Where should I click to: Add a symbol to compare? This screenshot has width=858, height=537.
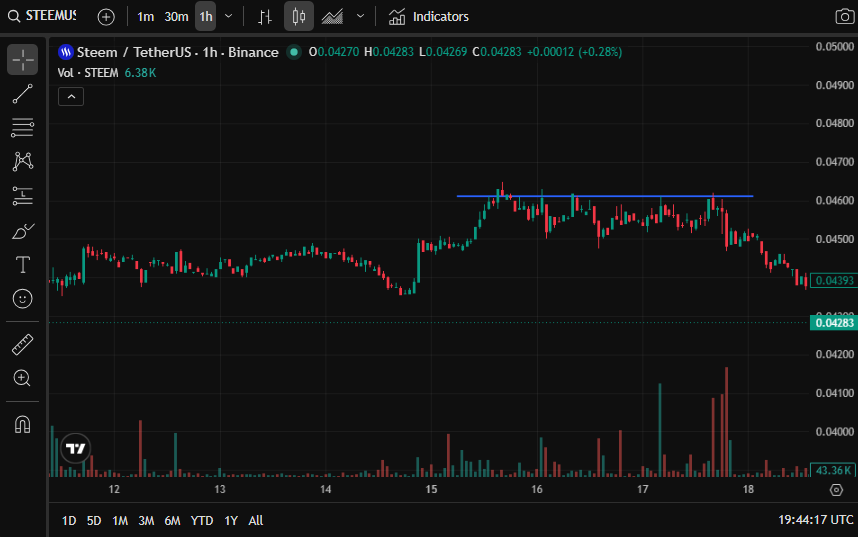tap(106, 17)
